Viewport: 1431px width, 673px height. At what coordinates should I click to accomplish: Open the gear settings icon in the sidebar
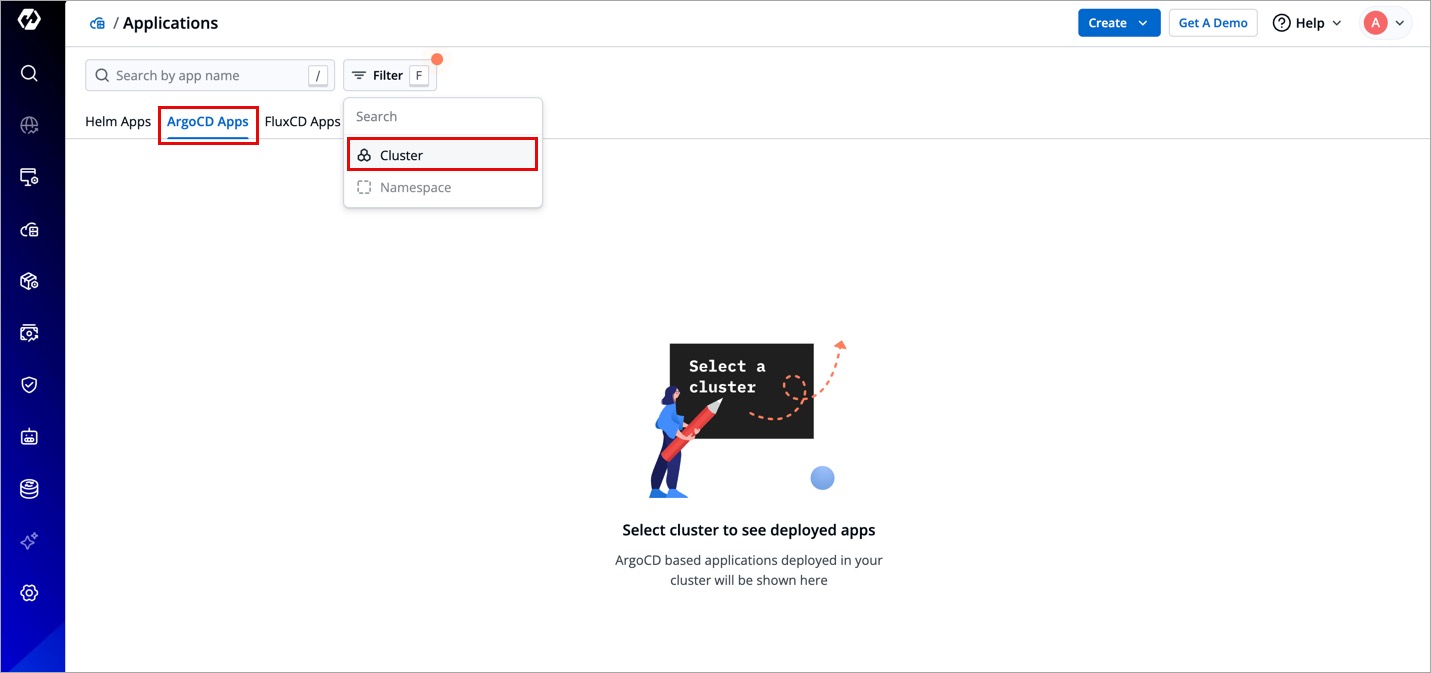coord(29,593)
